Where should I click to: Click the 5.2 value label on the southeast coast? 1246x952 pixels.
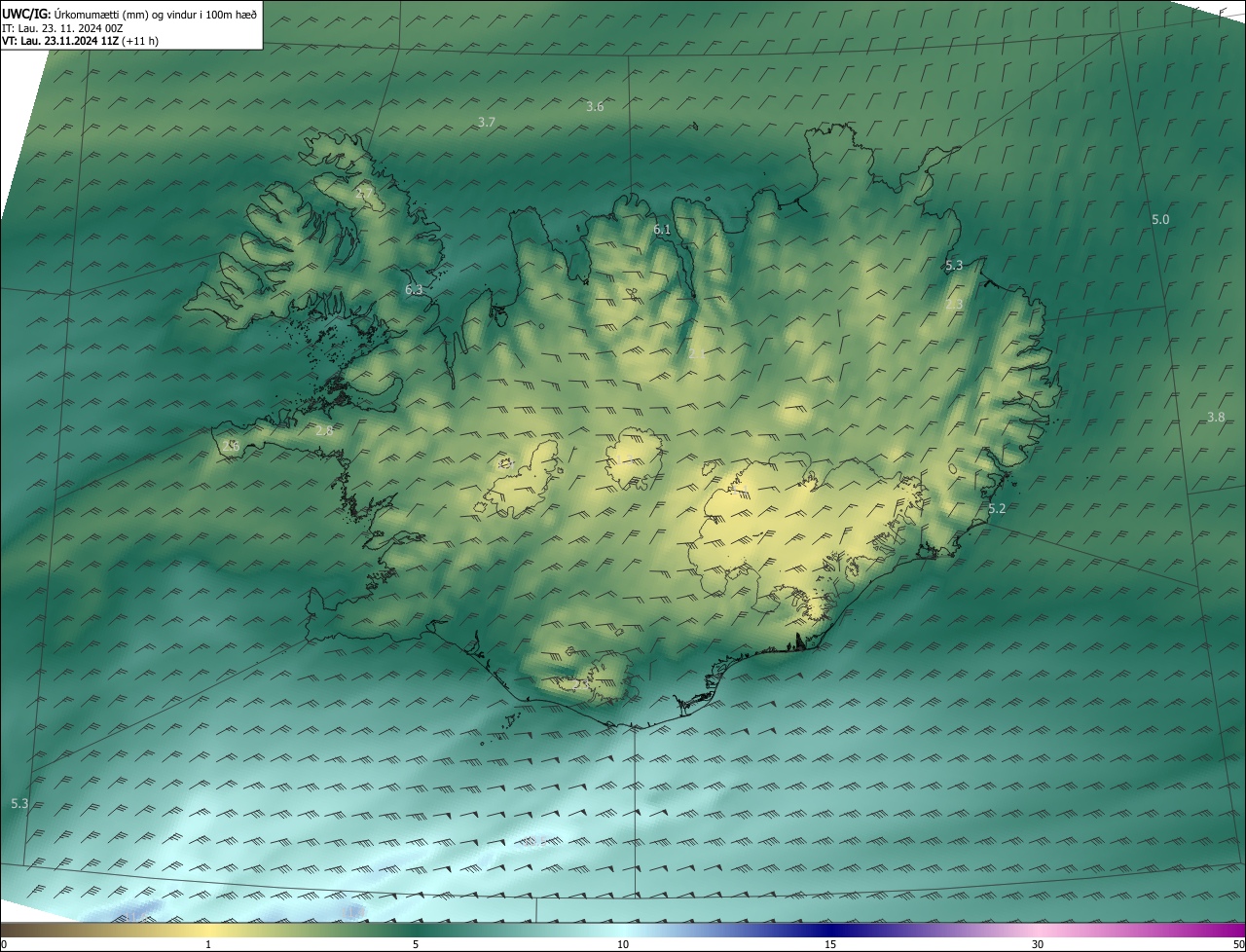click(x=997, y=508)
